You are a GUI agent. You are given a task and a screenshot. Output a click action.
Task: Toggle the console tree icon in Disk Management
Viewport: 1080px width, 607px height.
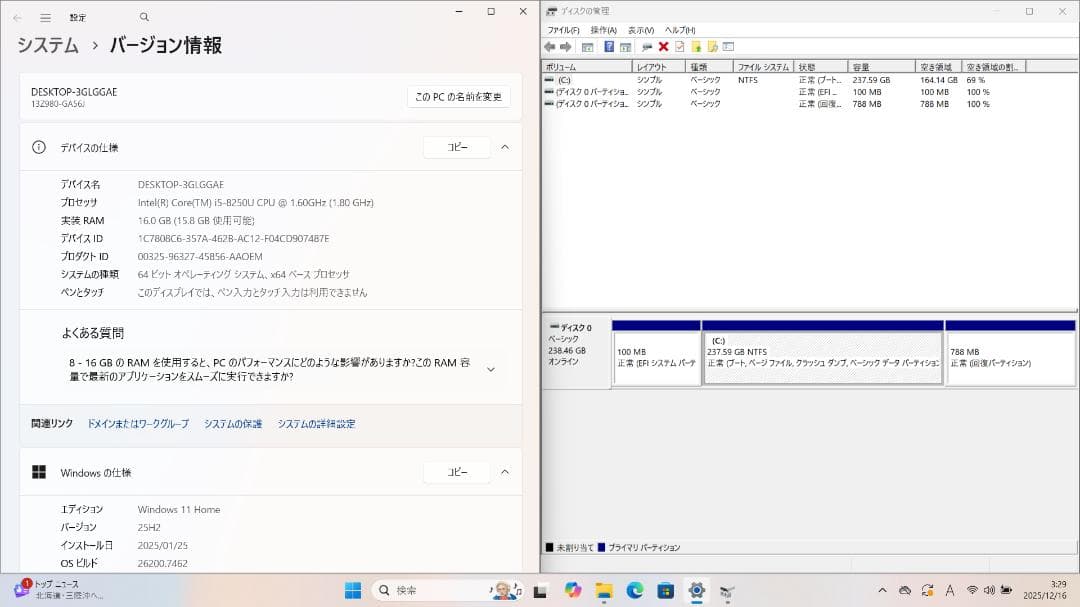point(587,45)
